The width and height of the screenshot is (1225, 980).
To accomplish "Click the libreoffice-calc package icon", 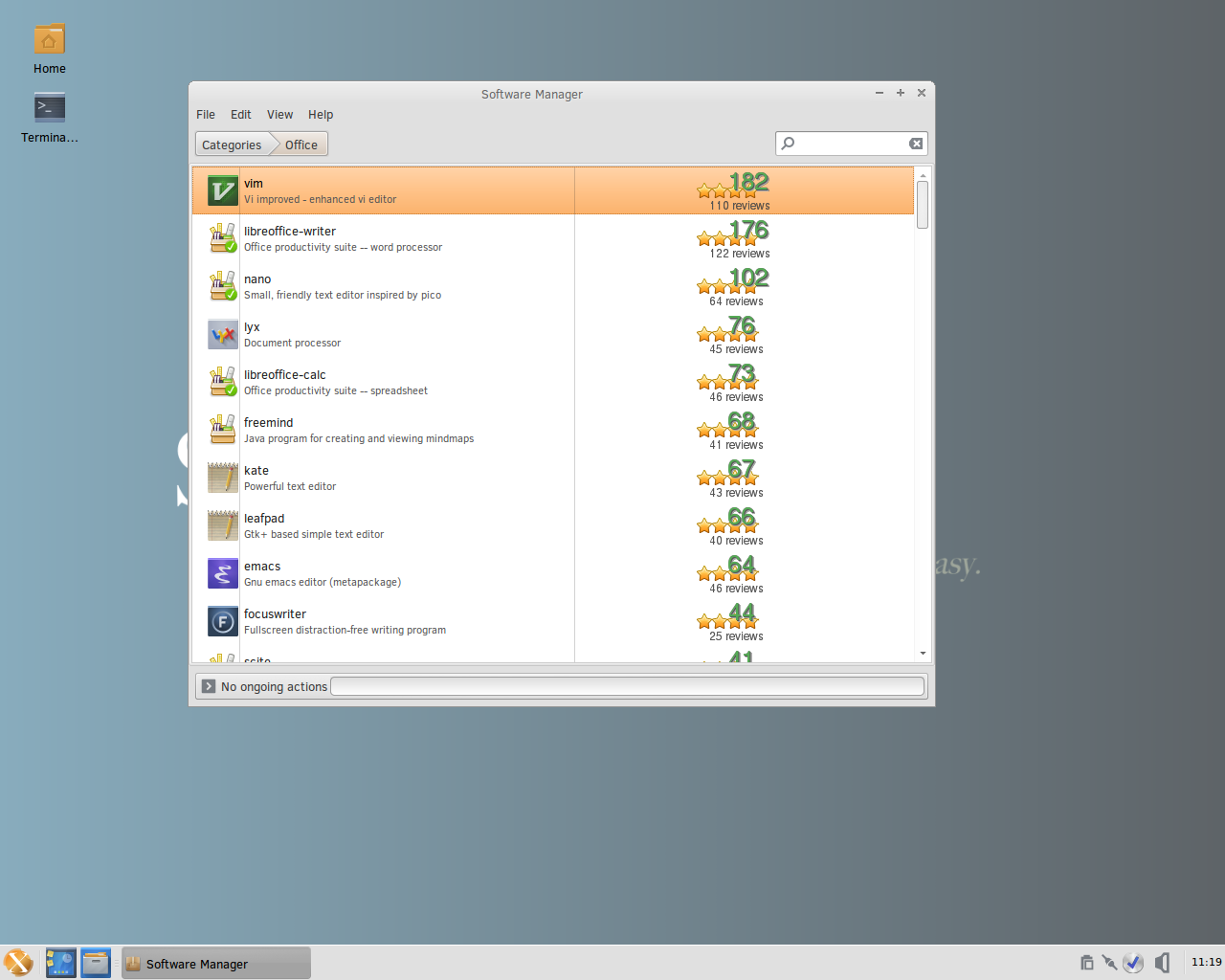I will tap(222, 382).
